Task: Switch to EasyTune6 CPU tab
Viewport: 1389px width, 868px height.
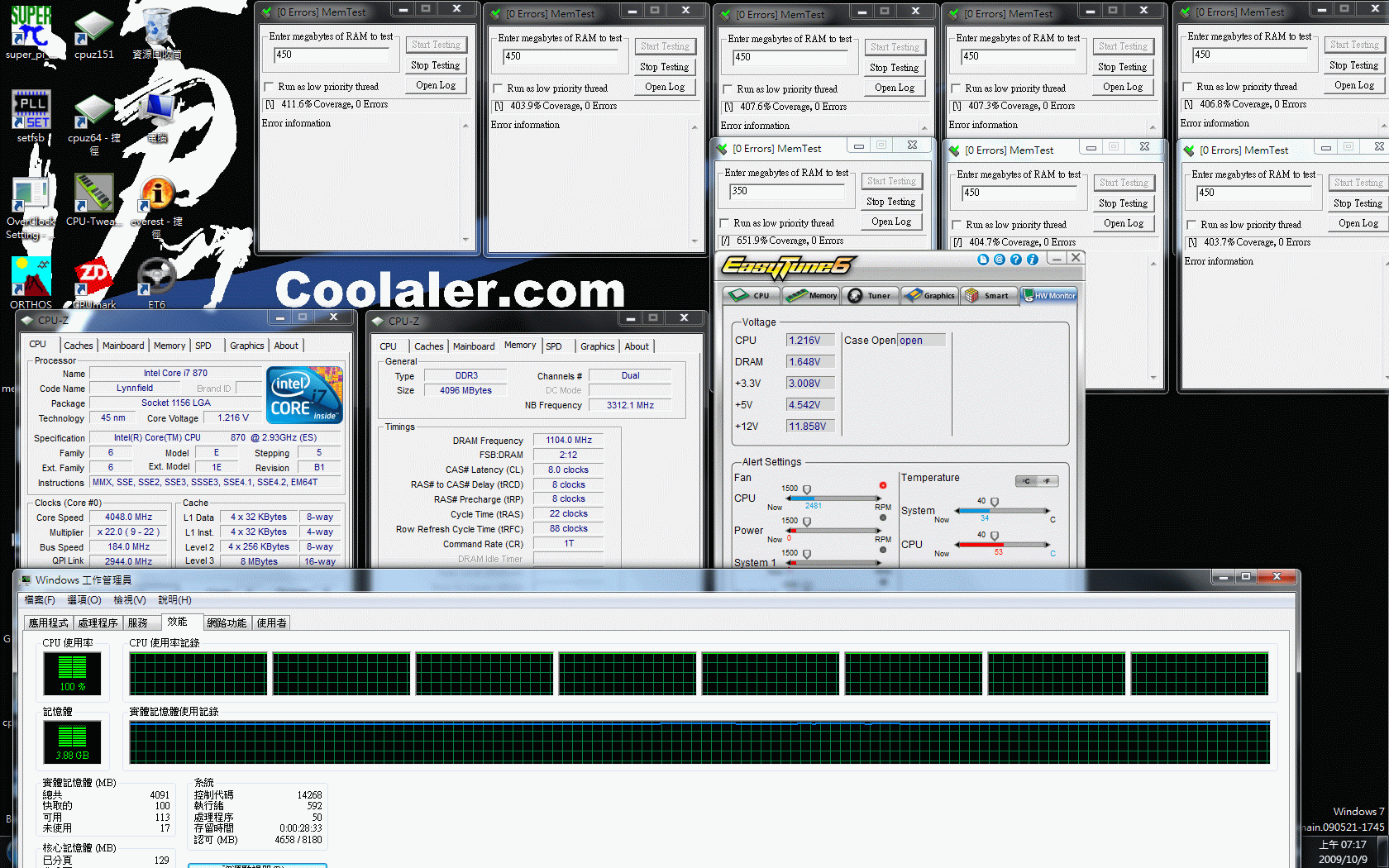Action: tap(751, 295)
